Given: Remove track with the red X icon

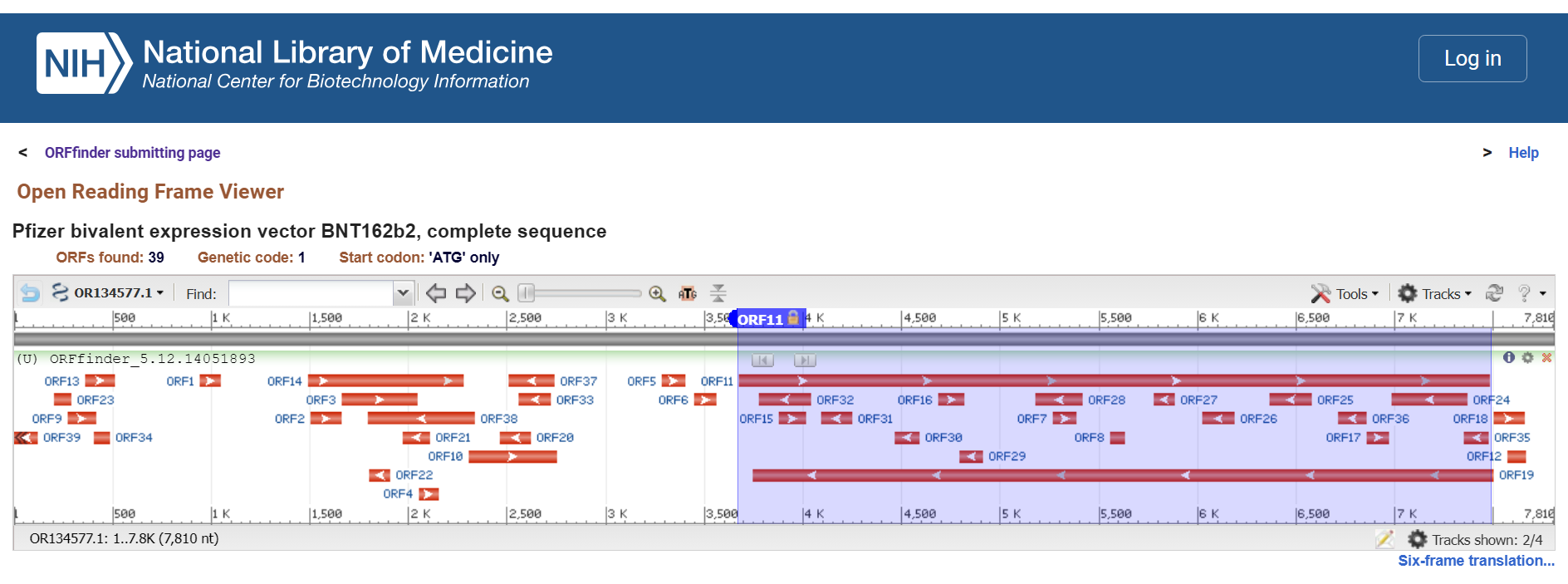Looking at the screenshot, I should coord(1546,357).
